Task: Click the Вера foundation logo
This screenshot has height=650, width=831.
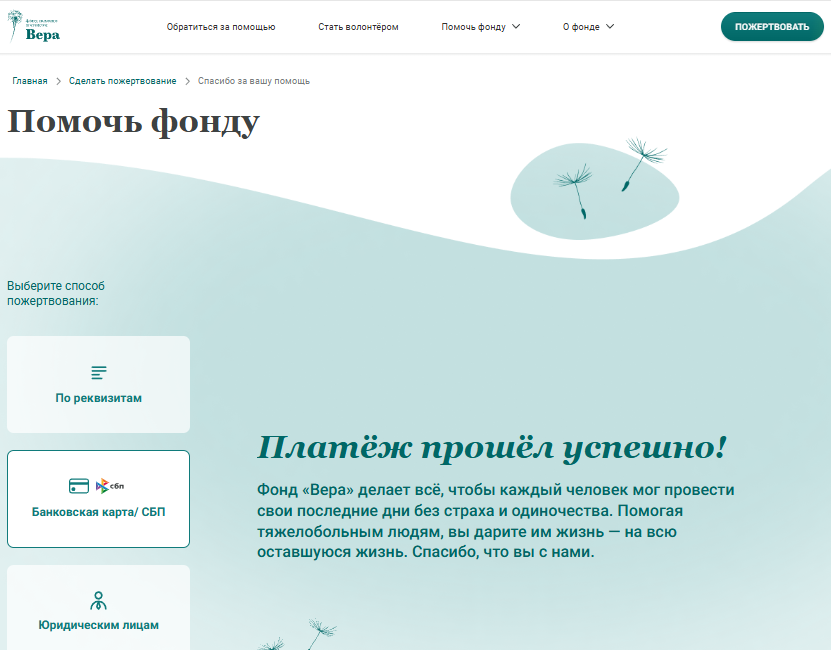Action: [x=35, y=27]
